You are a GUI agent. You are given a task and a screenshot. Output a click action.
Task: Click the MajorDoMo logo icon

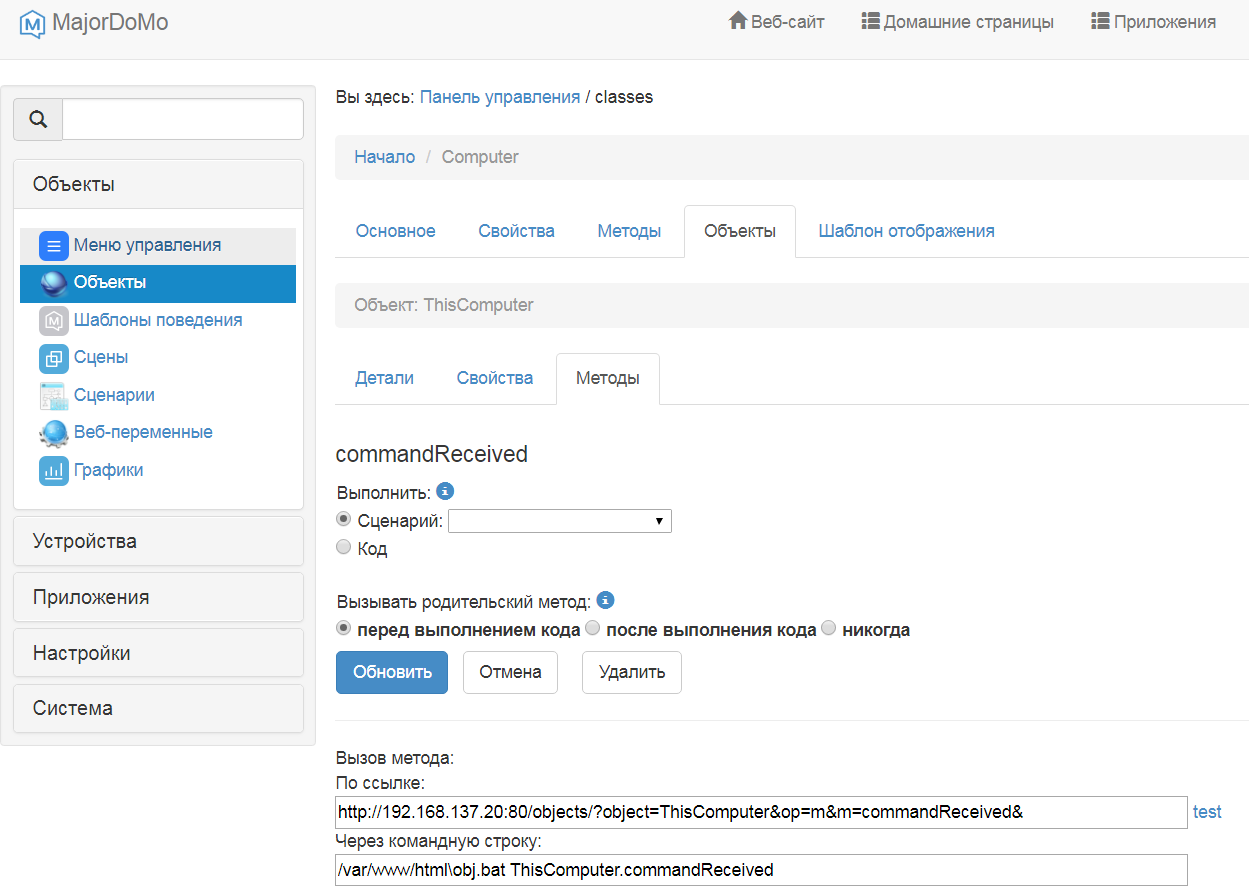point(33,23)
